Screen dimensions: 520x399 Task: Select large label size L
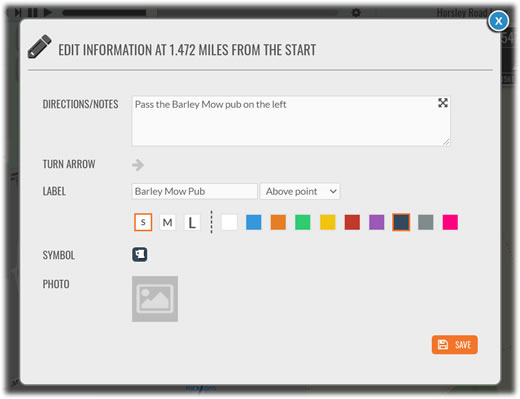[192, 222]
